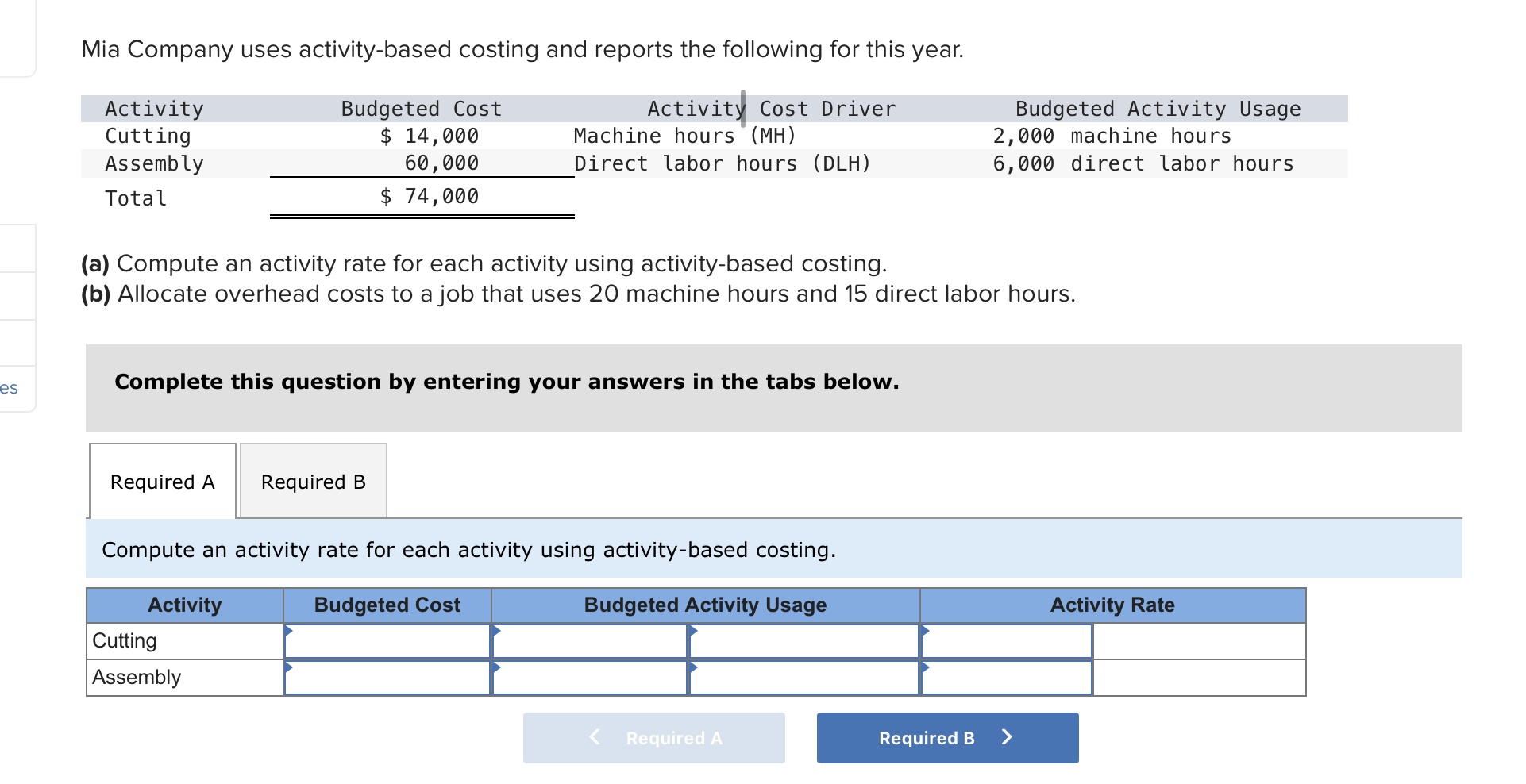Switch to the Required B tab
Screen dimensions: 1526x784
pos(313,481)
